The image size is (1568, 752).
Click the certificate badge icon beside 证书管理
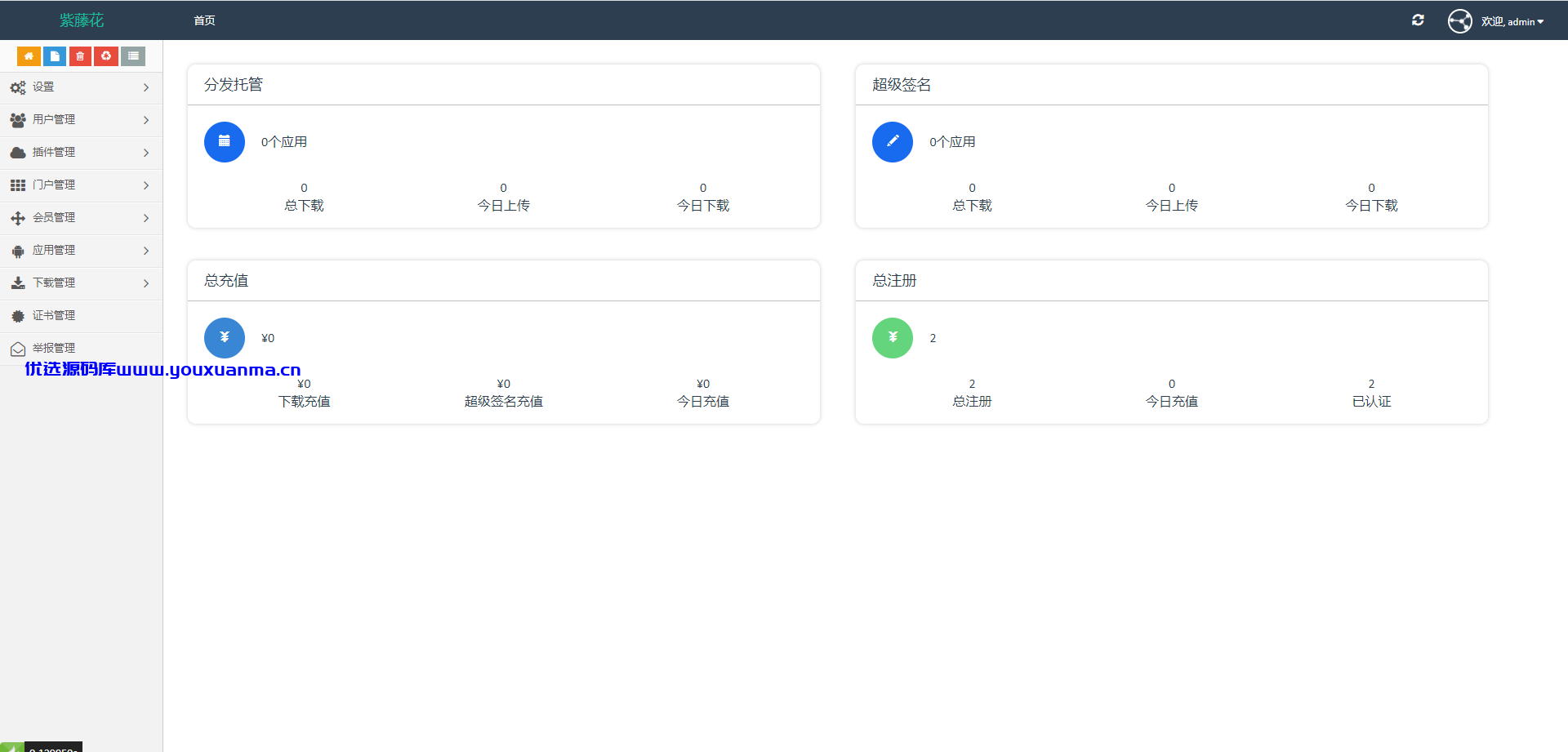pyautogui.click(x=18, y=316)
